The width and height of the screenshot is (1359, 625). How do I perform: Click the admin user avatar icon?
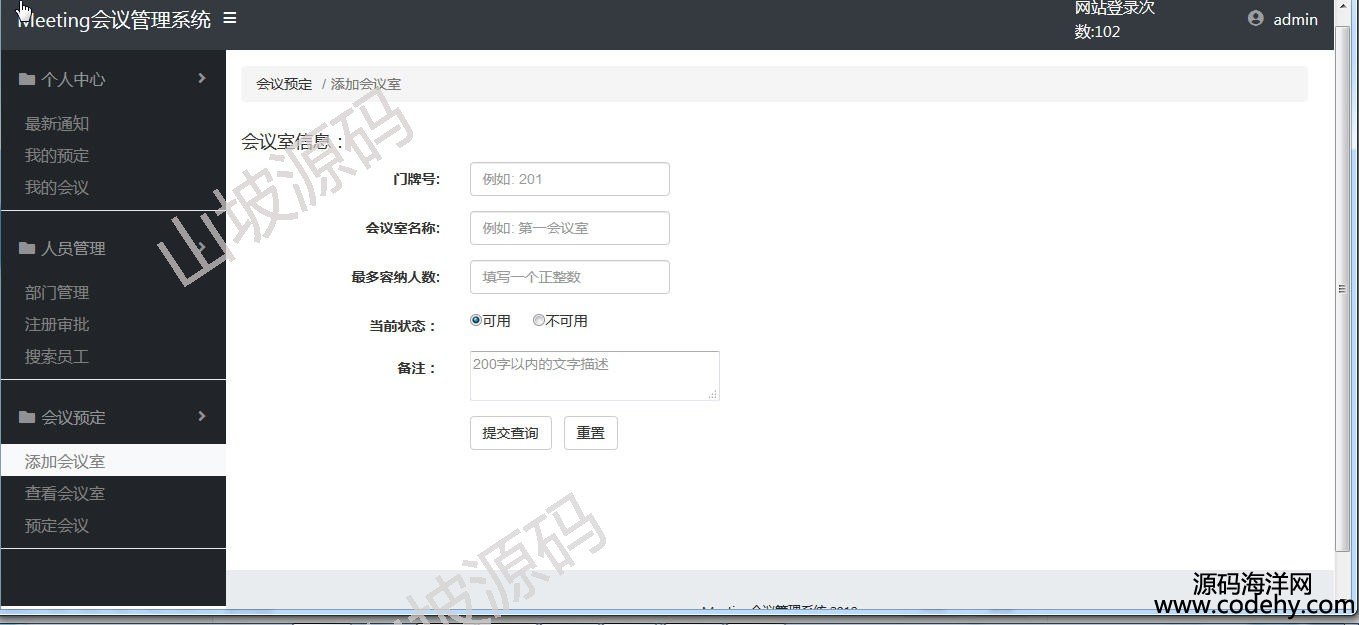(1255, 18)
